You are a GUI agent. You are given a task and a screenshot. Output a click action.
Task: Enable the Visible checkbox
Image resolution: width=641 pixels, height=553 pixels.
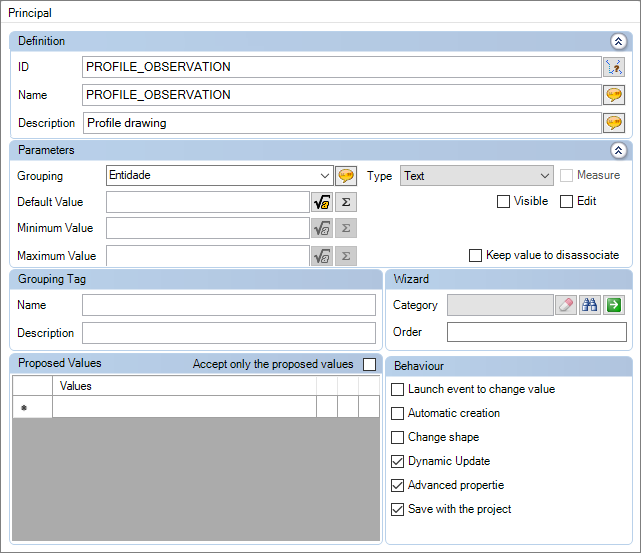pos(503,201)
